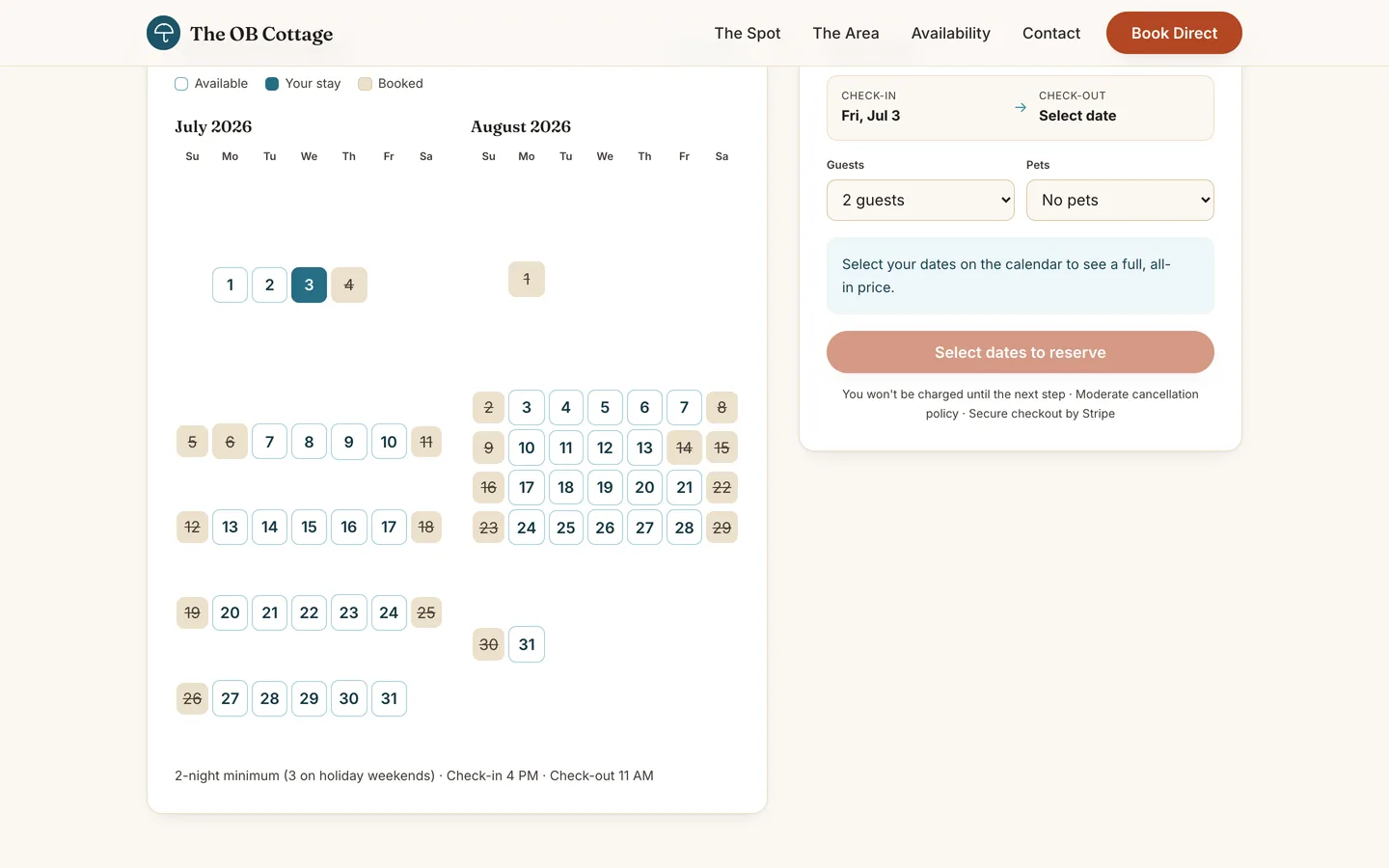Image resolution: width=1389 pixels, height=868 pixels.
Task: Click the Book Direct button
Action: coord(1174,33)
